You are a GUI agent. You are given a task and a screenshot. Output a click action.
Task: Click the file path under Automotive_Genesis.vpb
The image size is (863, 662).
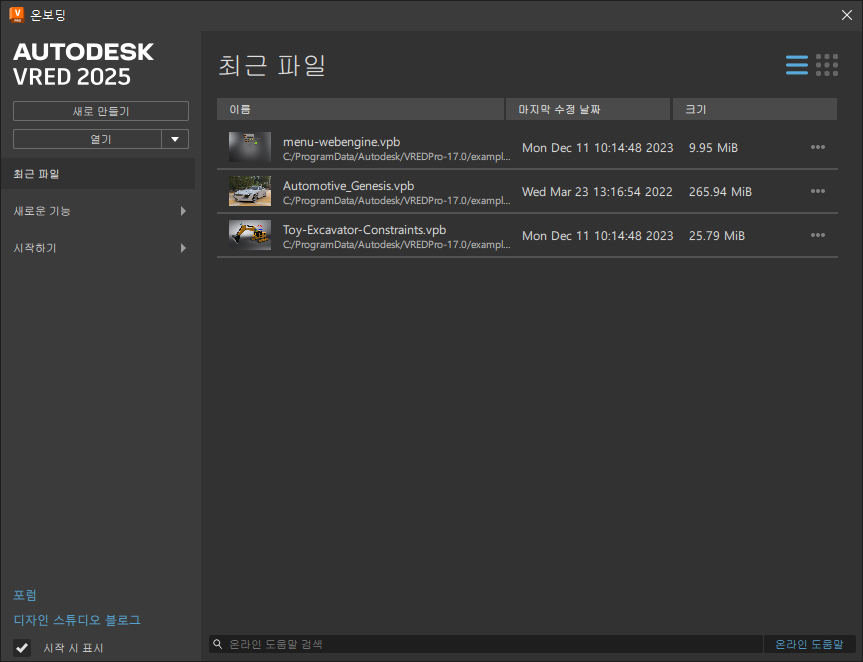coord(396,200)
